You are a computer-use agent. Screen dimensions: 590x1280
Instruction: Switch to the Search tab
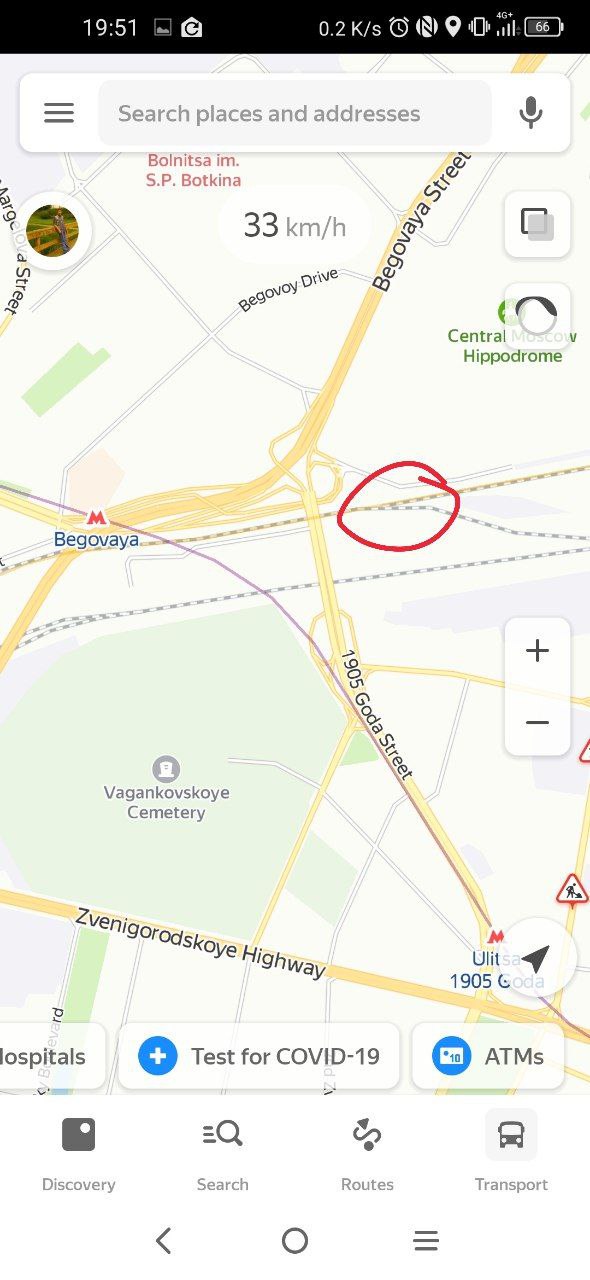coord(222,1156)
